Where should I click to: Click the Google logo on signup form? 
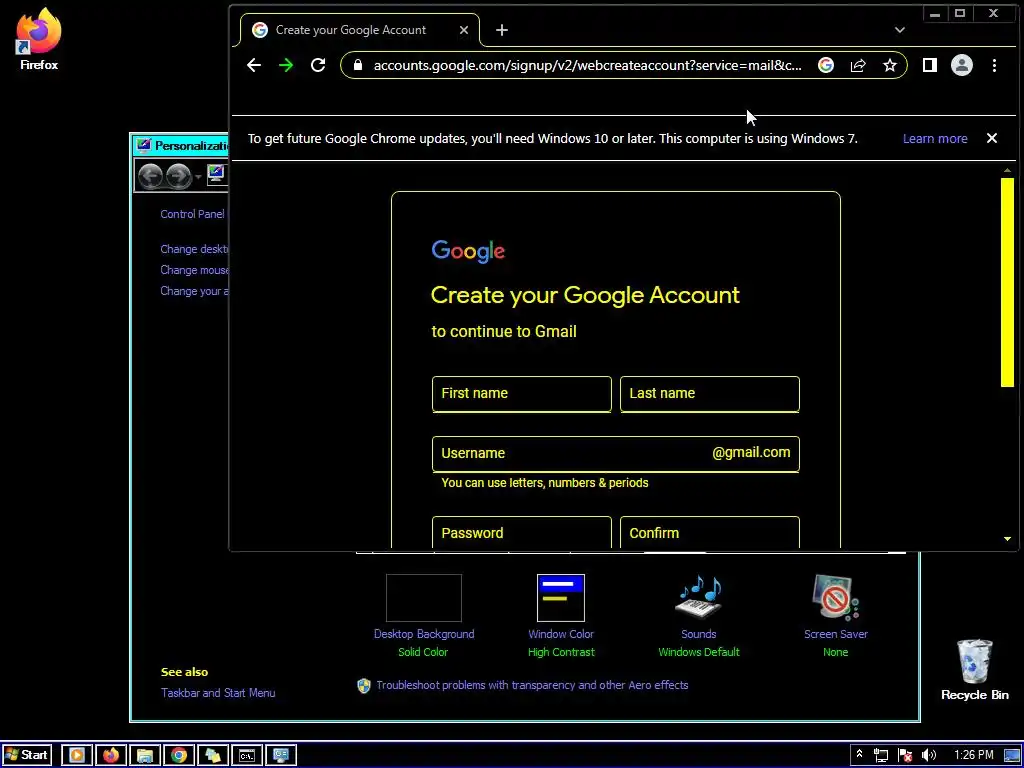(x=468, y=251)
